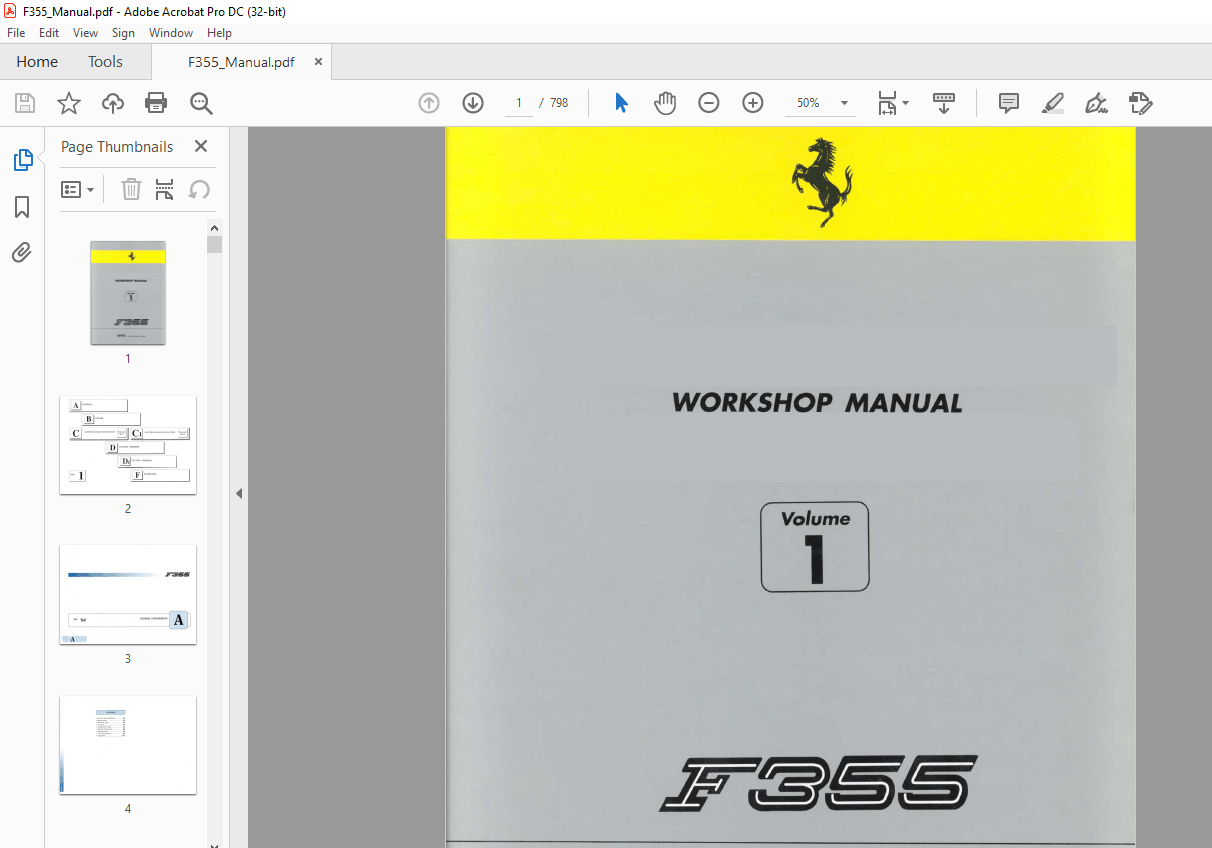This screenshot has width=1212, height=848.
Task: Open the Edit menu
Action: point(49,33)
